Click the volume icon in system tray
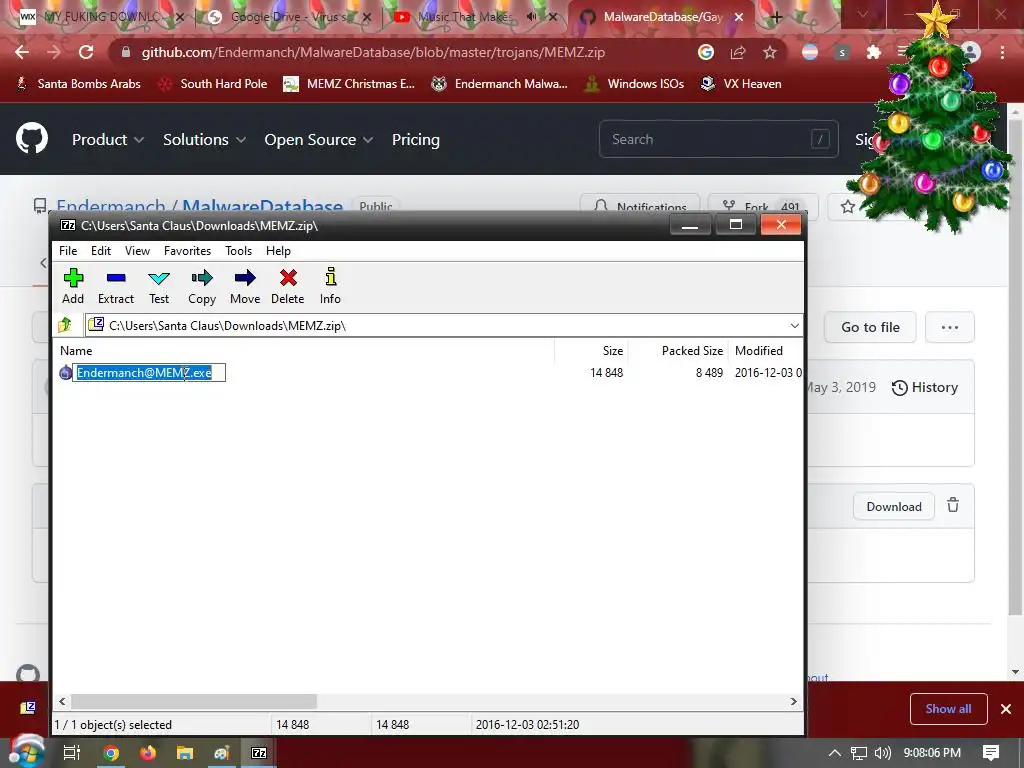Viewport: 1024px width, 768px height. 882,753
